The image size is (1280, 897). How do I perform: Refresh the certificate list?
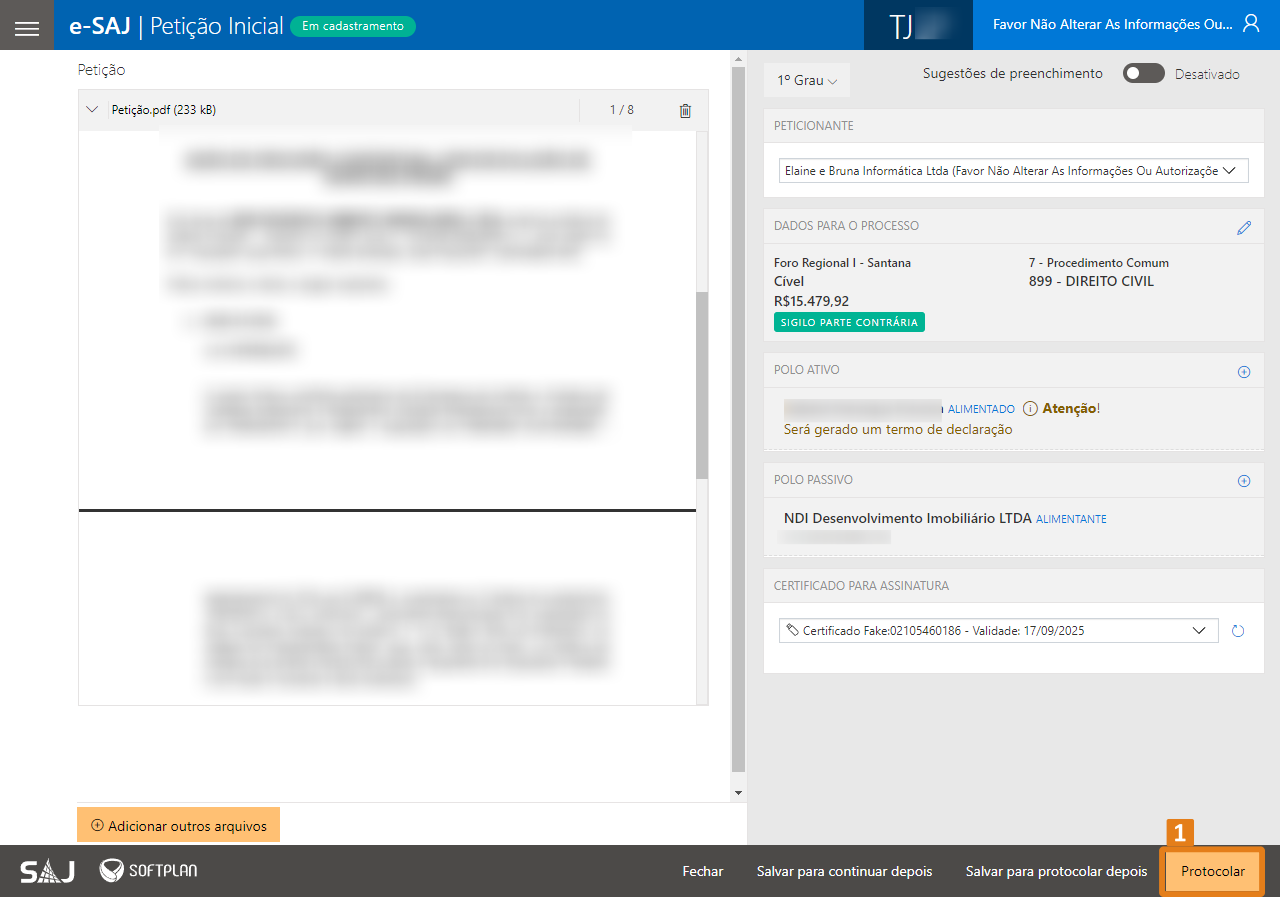coord(1238,631)
